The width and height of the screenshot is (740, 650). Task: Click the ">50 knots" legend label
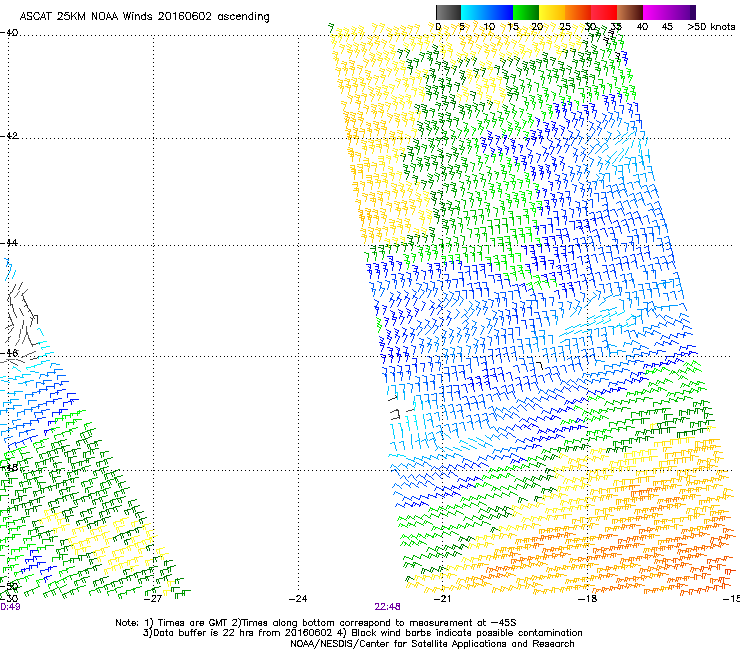[x=711, y=27]
